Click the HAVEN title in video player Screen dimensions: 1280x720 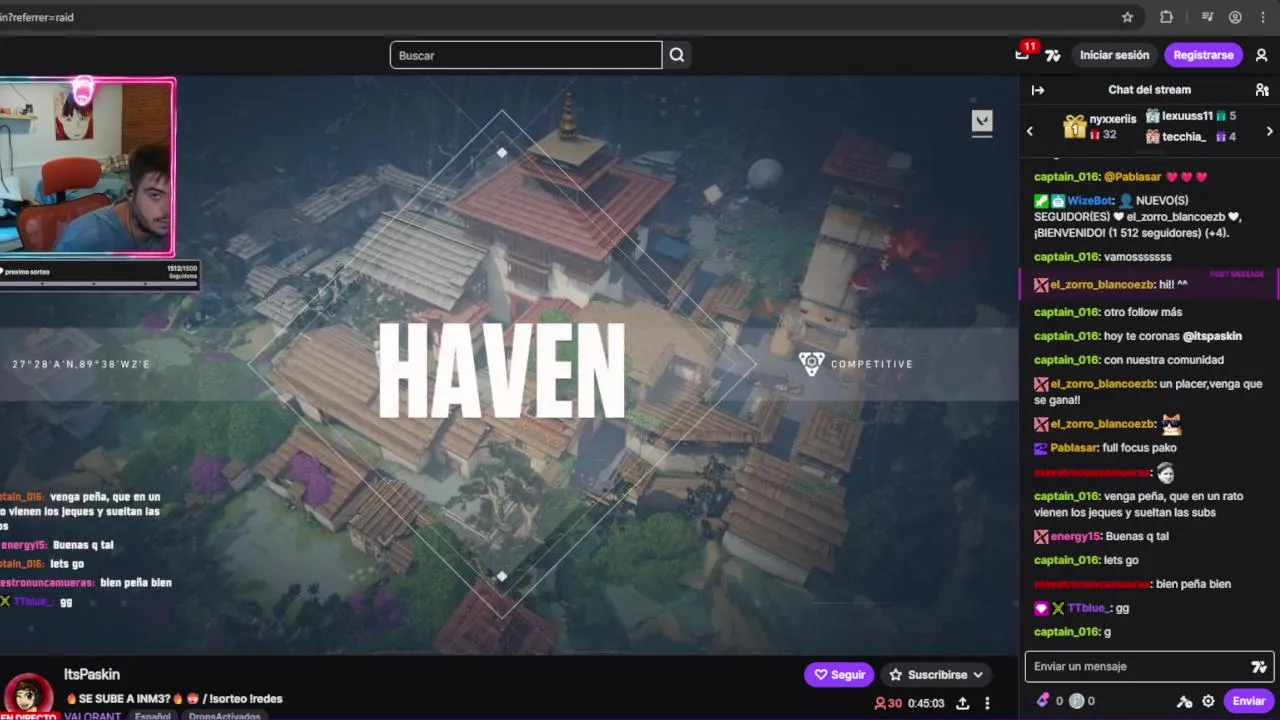[x=501, y=371]
